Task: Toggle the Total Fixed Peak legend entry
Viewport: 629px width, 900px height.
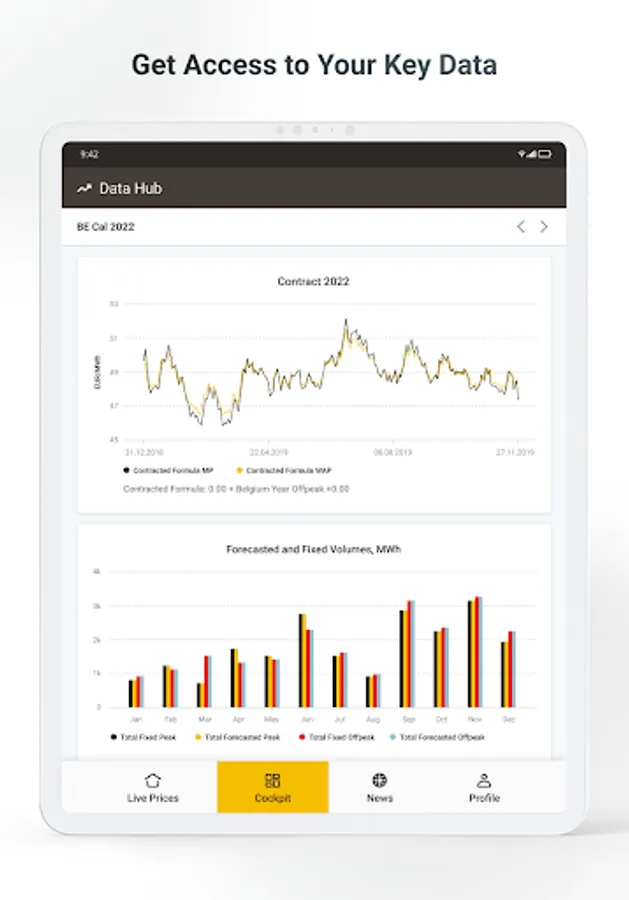Action: pyautogui.click(x=143, y=737)
